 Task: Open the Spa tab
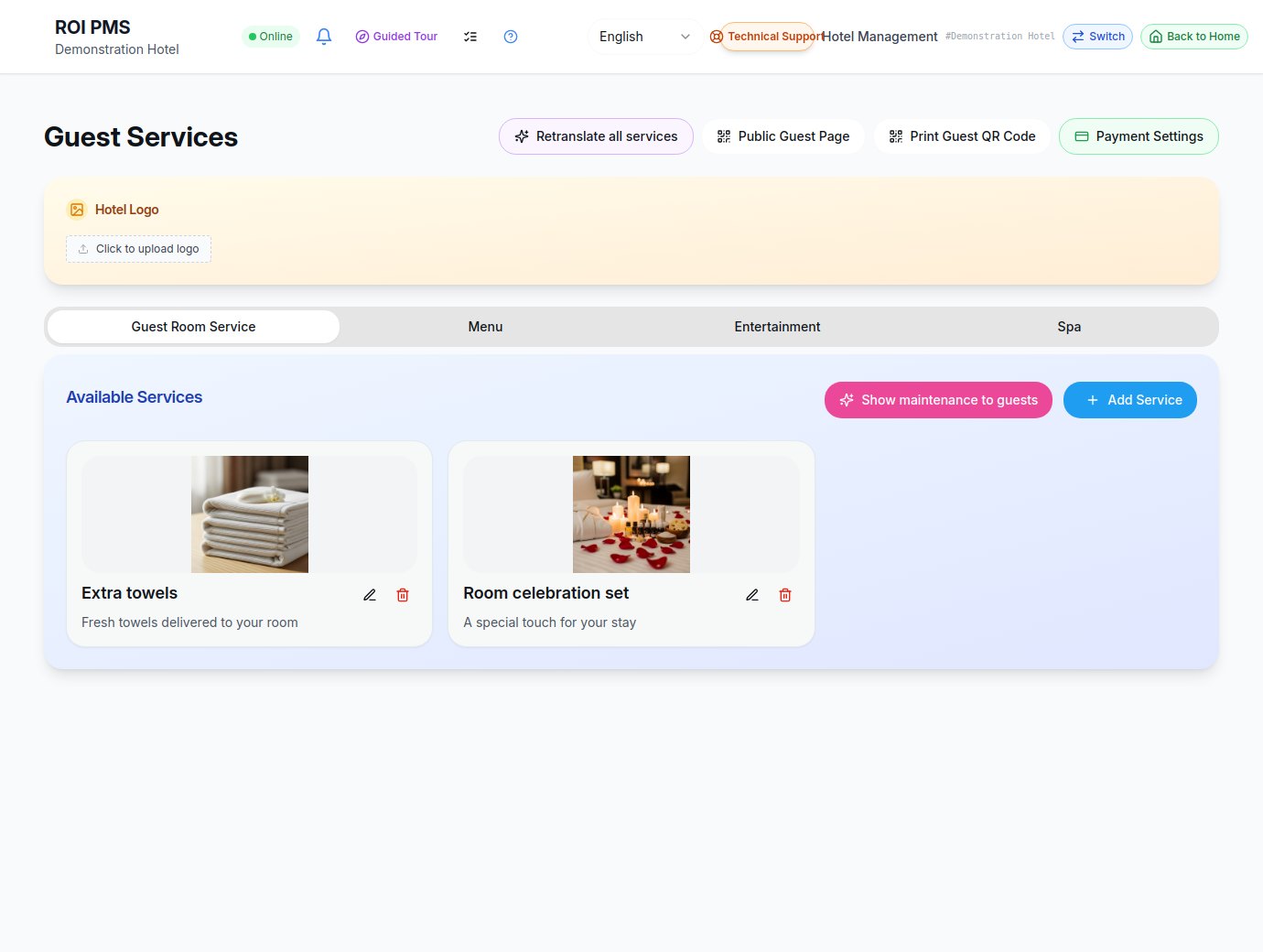point(1069,327)
